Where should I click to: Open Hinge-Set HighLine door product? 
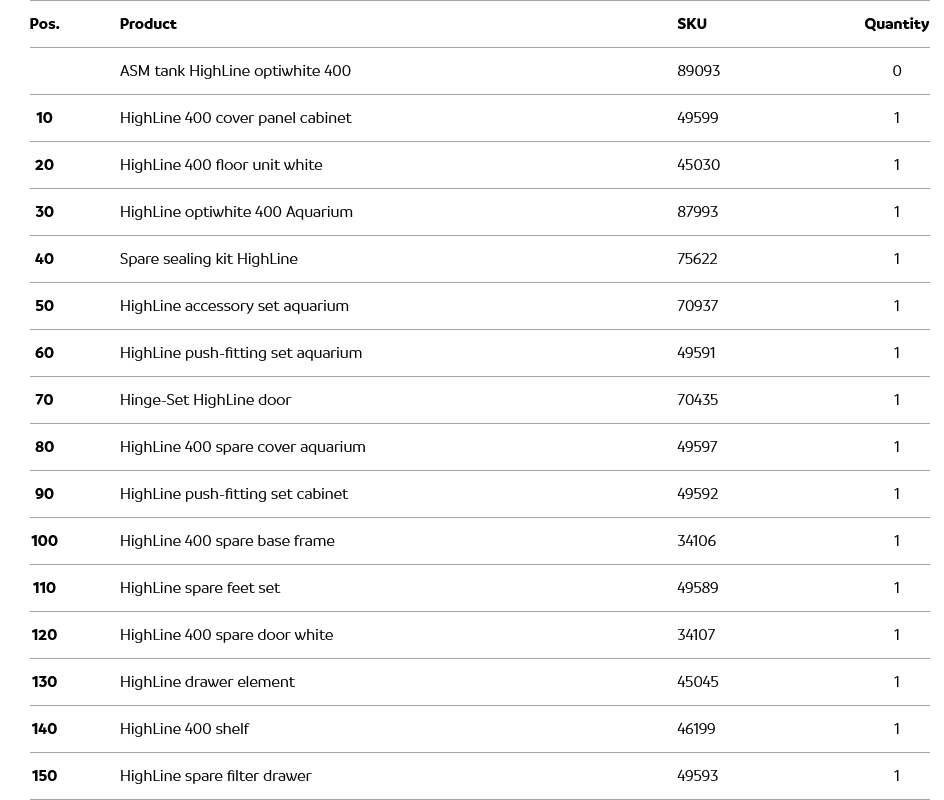(x=205, y=400)
